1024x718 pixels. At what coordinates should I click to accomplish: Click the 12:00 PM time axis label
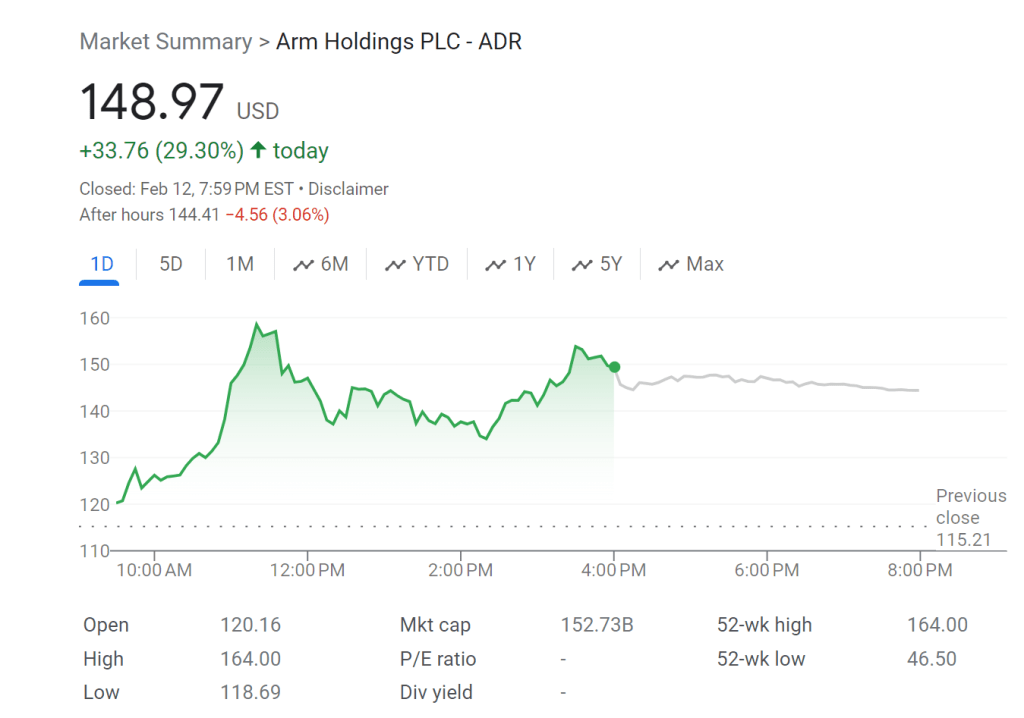pos(307,570)
